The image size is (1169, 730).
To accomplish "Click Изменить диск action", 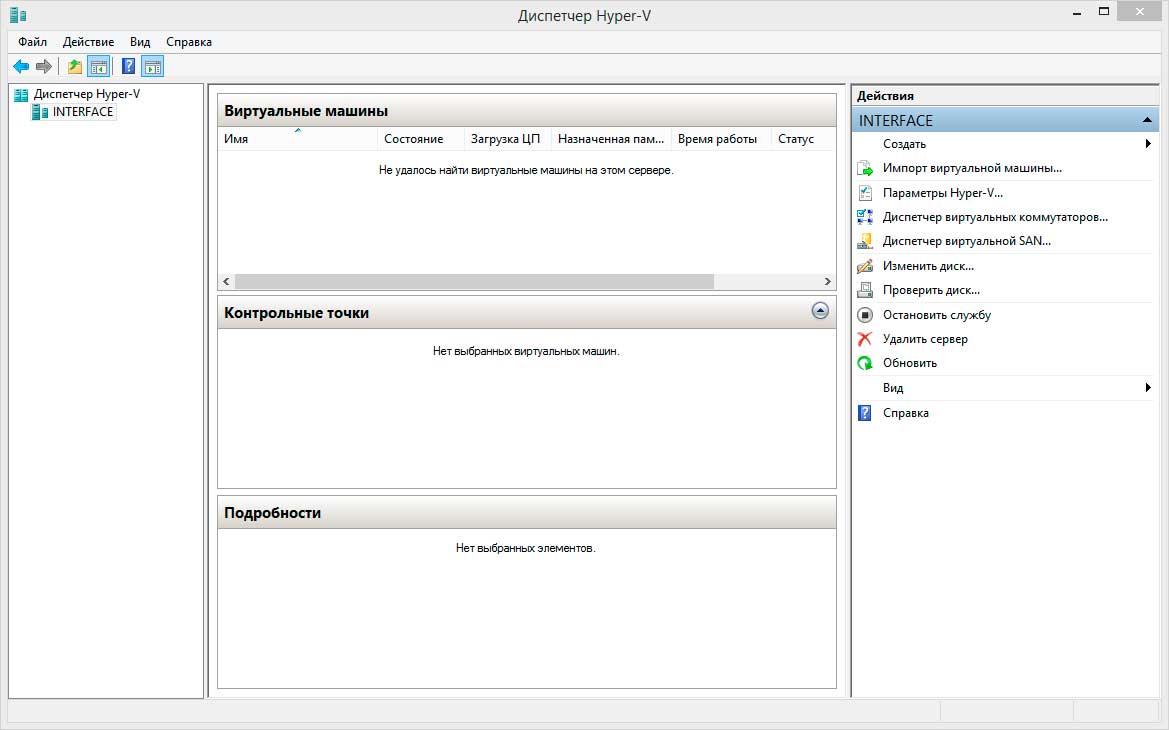I will (x=928, y=266).
